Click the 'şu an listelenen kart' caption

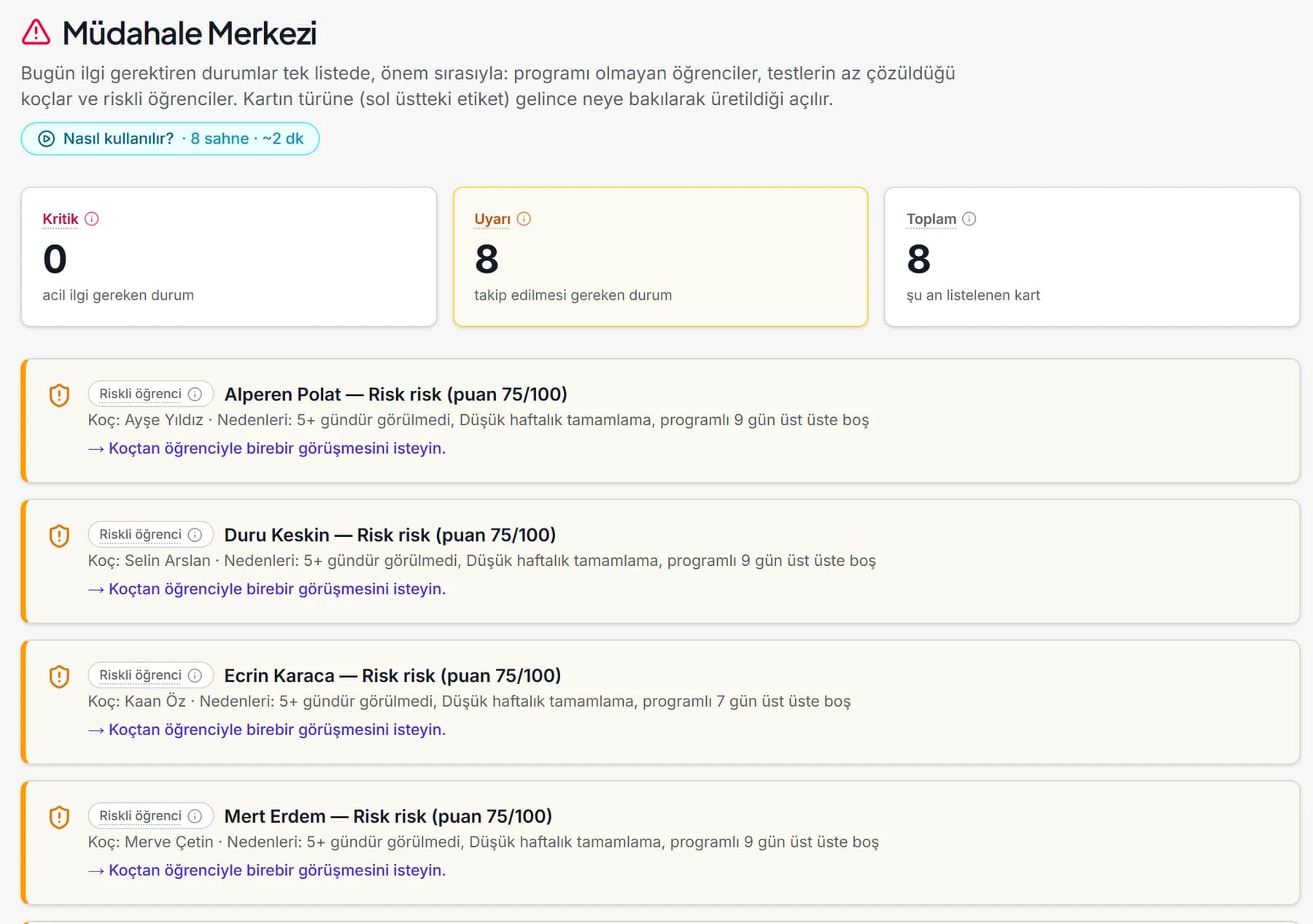coord(973,295)
